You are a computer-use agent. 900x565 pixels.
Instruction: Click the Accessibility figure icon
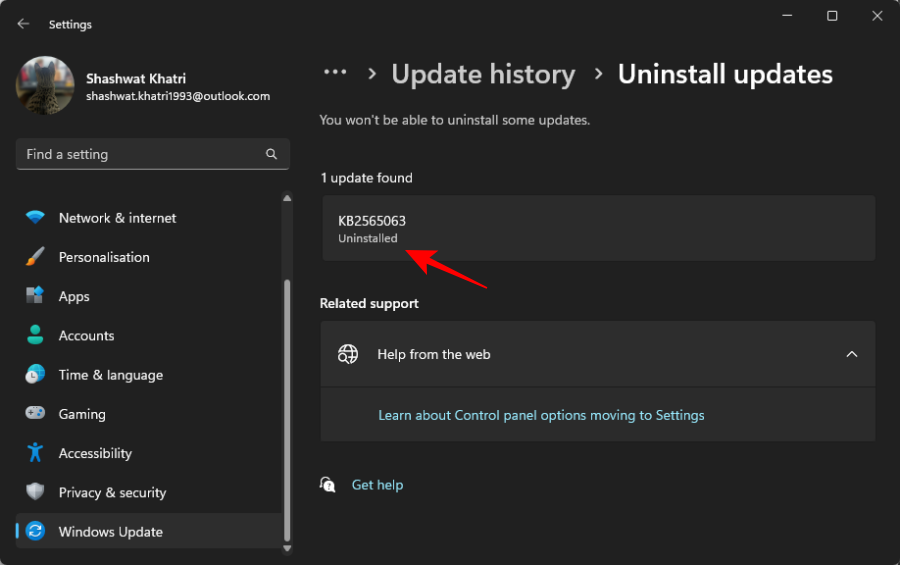pos(35,453)
